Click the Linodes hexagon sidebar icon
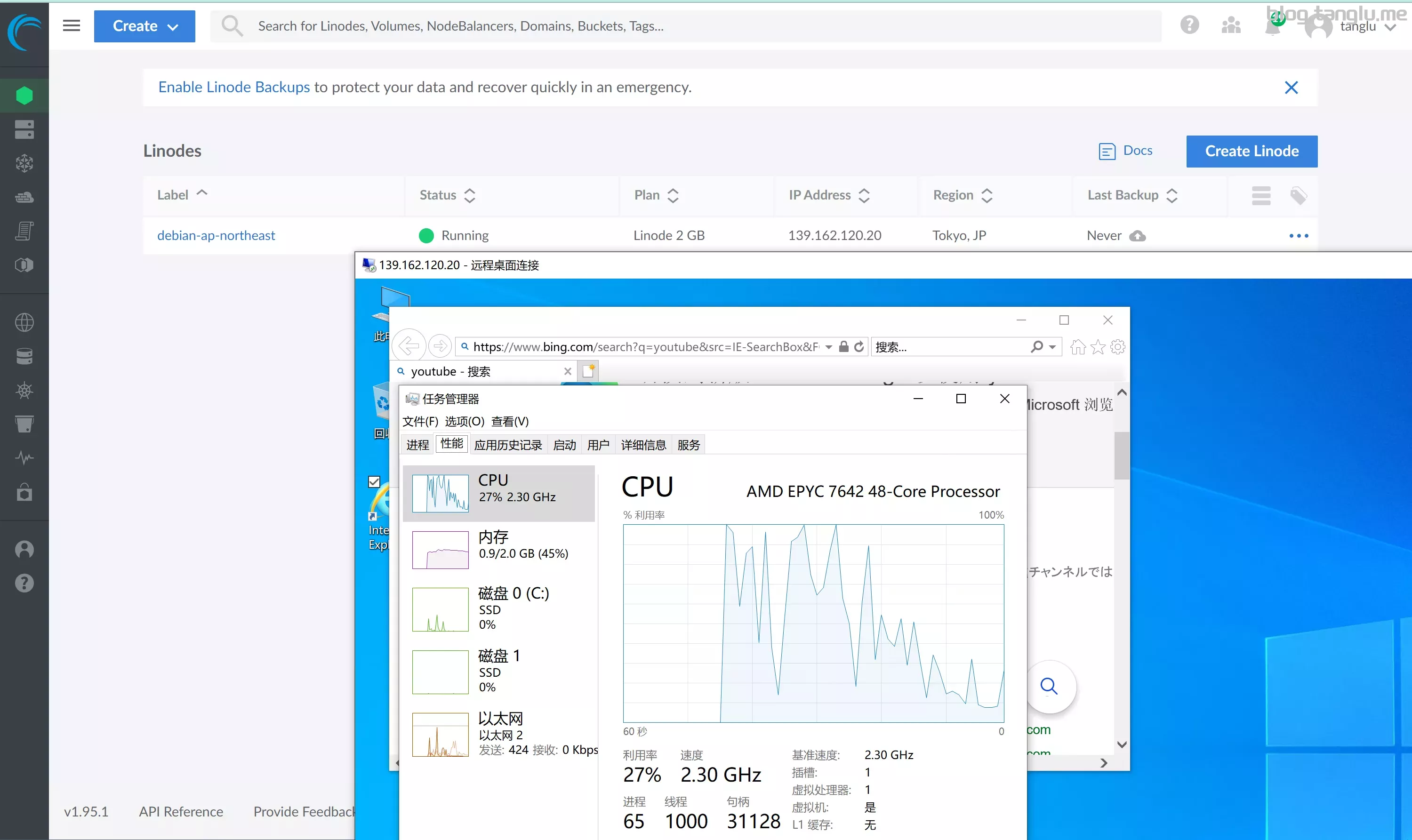The height and width of the screenshot is (840, 1412). tap(24, 95)
